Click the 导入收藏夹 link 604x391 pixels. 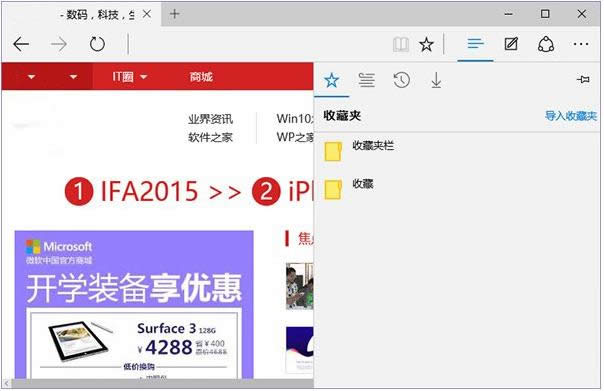click(570, 116)
